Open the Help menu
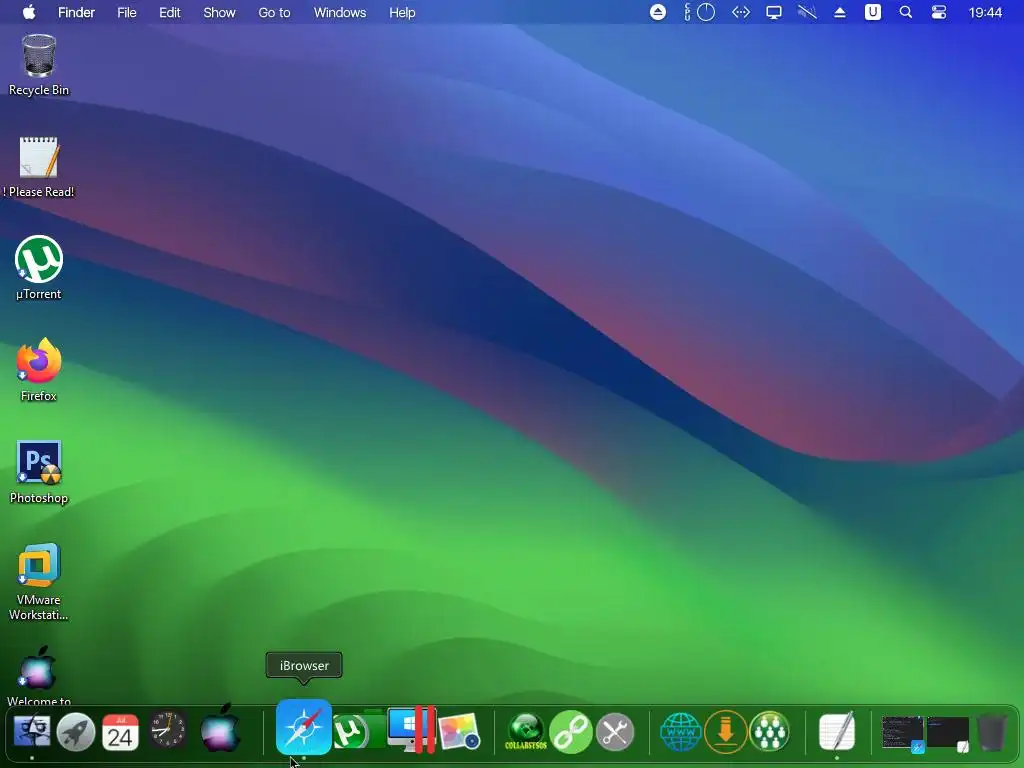 (402, 12)
